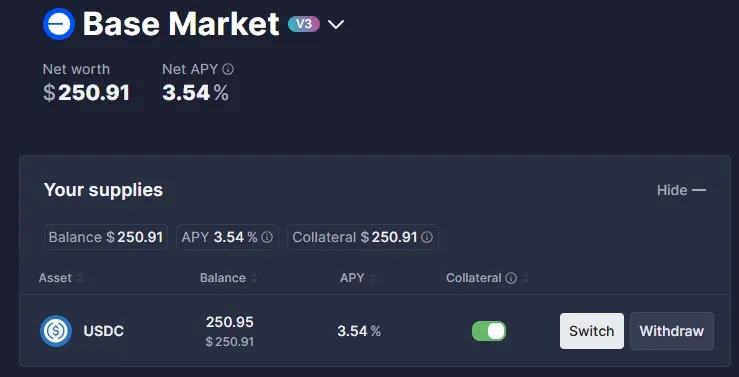Open market selector via Base Market title
The image size is (739, 377).
point(181,24)
